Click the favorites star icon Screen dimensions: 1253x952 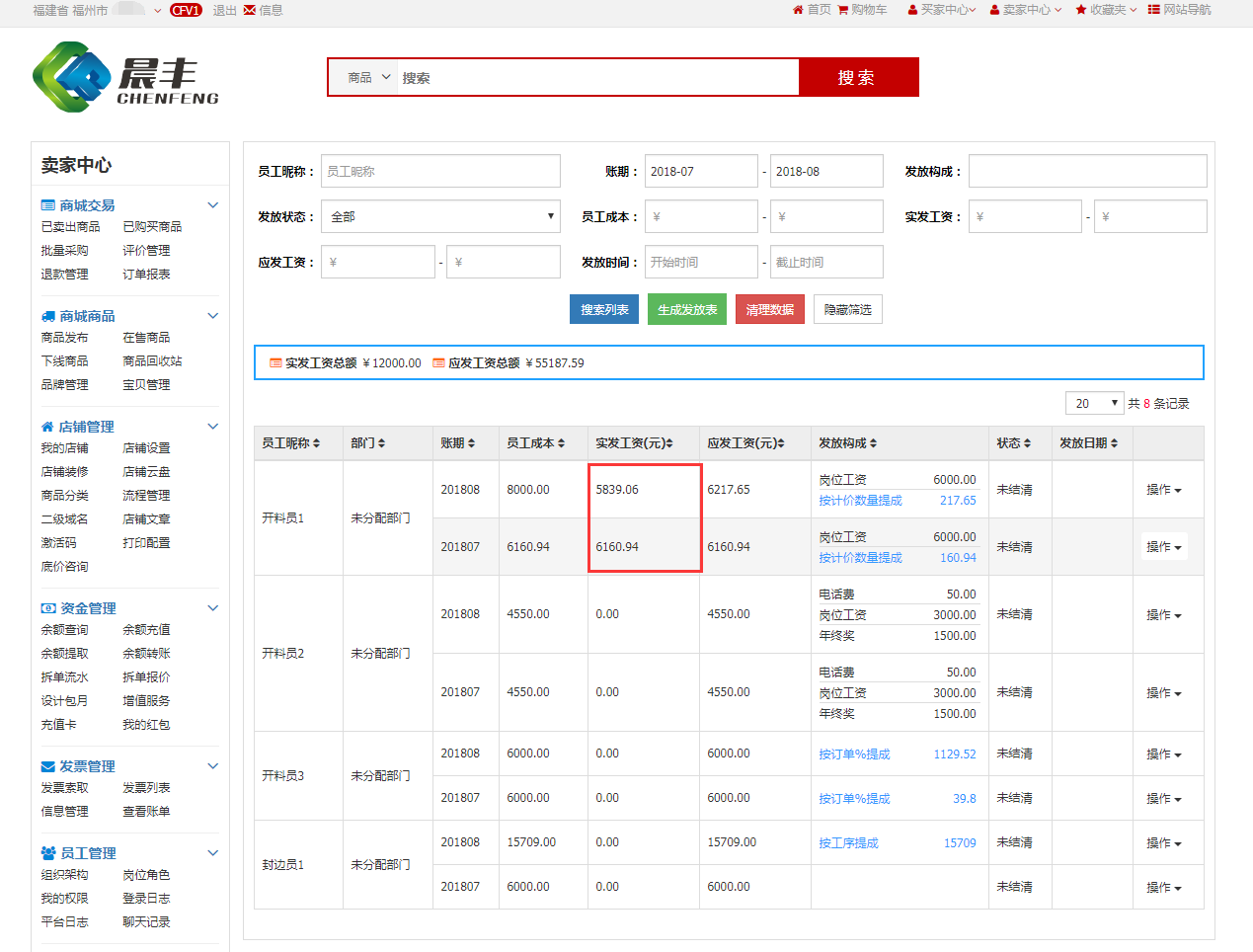coord(1081,10)
